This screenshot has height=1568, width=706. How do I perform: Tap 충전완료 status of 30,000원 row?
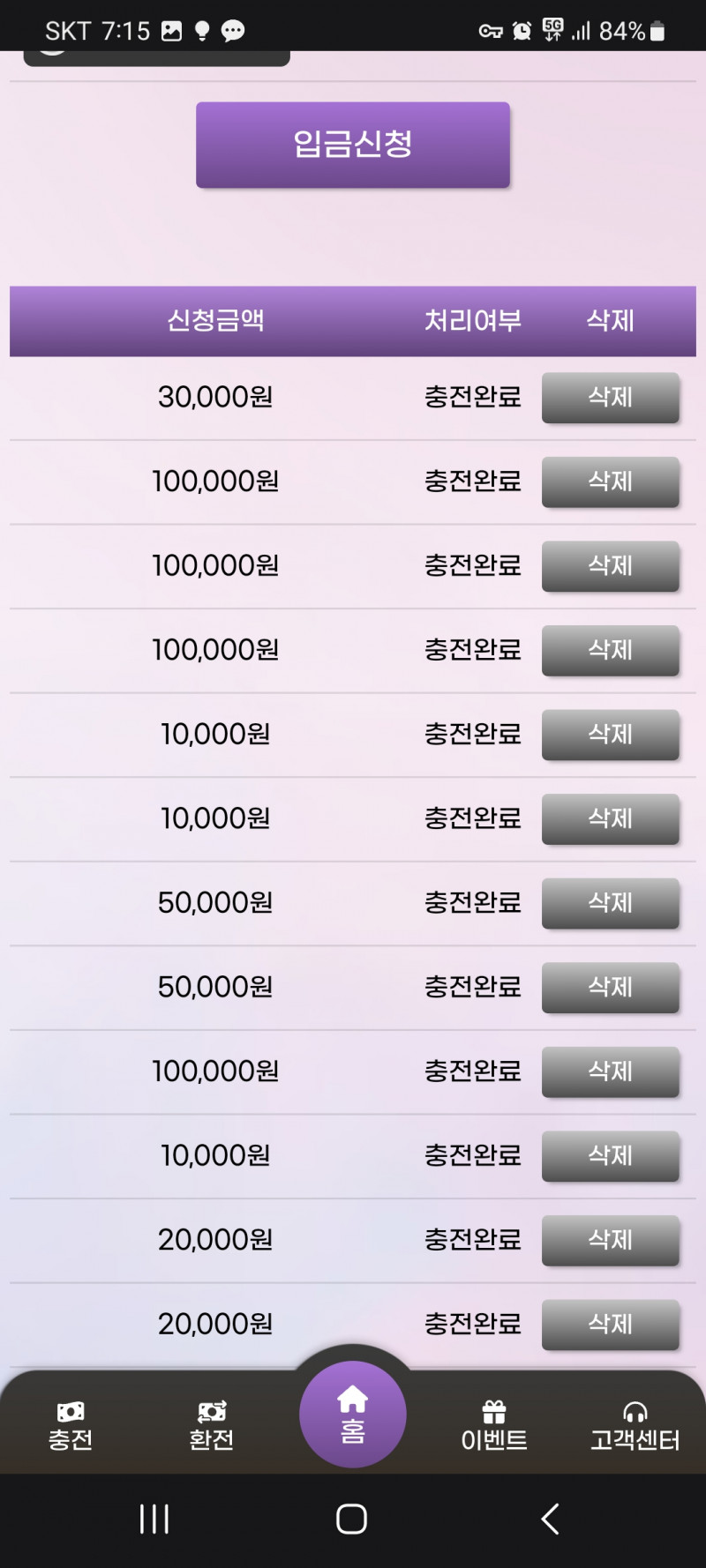pyautogui.click(x=473, y=397)
